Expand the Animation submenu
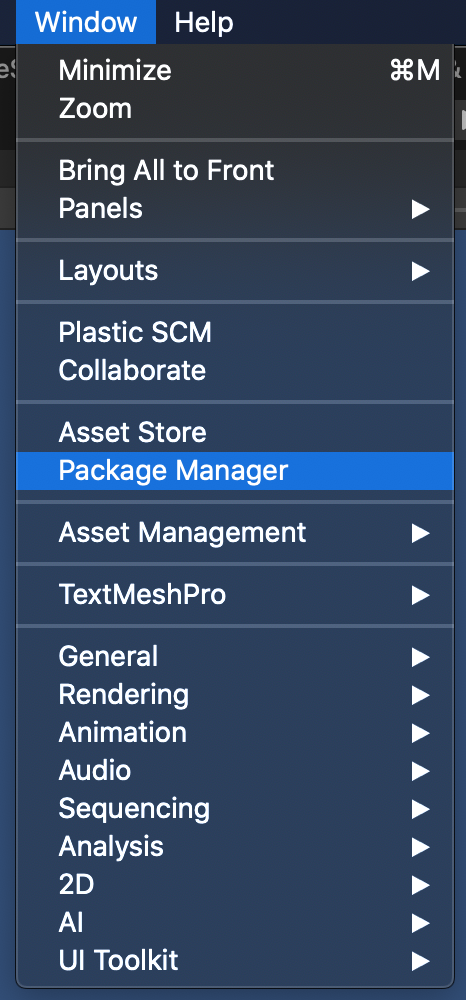The image size is (466, 1000). pos(235,733)
